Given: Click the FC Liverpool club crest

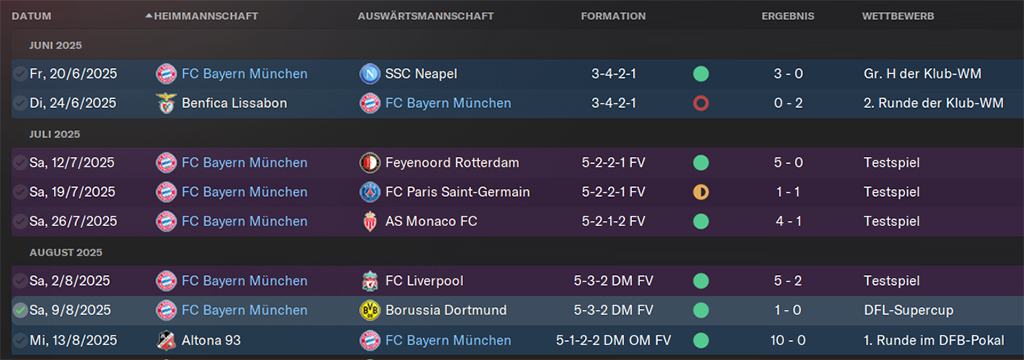Looking at the screenshot, I should (370, 281).
